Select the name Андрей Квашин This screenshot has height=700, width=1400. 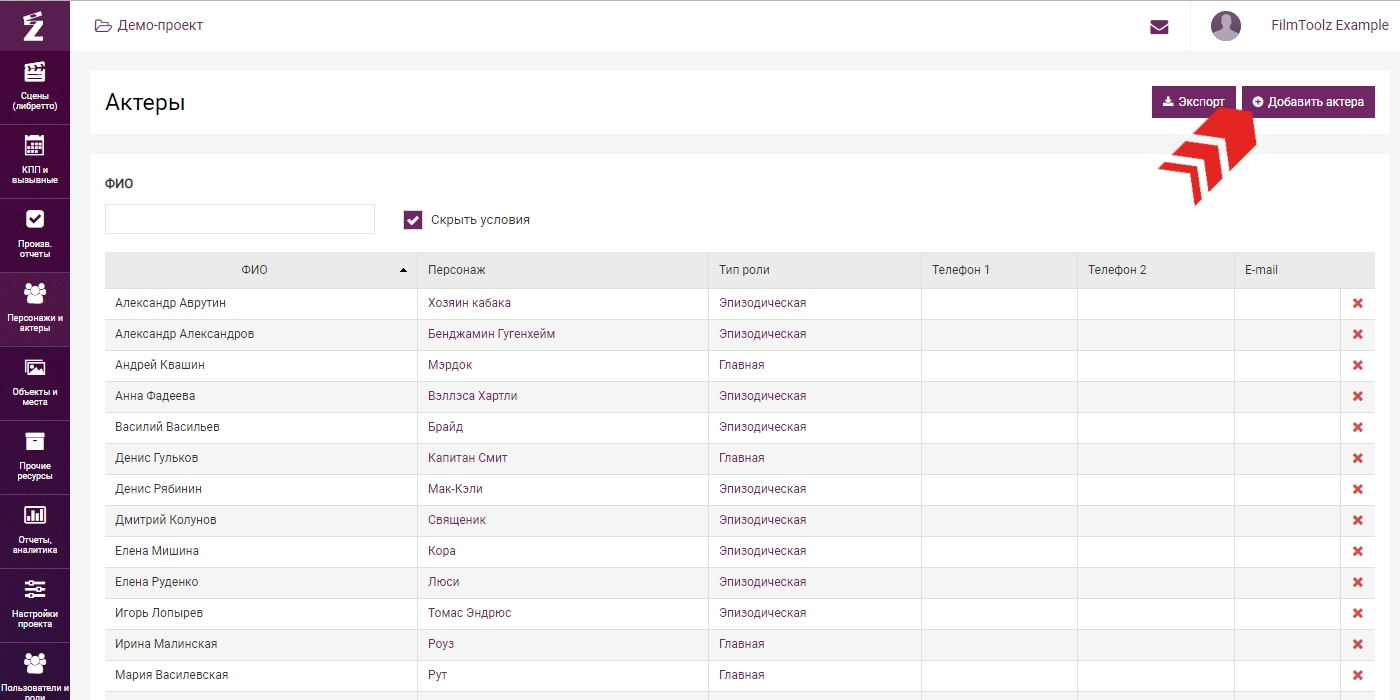(x=160, y=365)
